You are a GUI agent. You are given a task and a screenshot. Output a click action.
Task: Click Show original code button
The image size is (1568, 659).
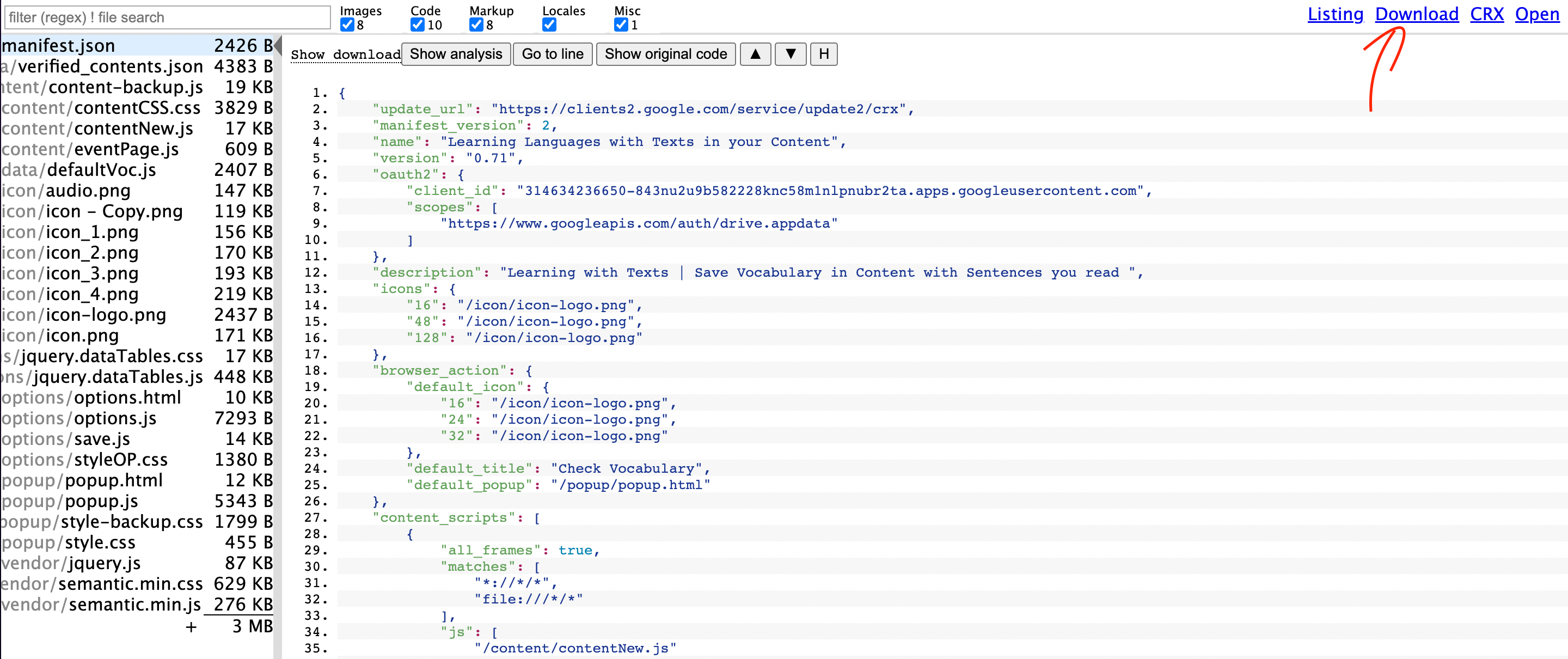pyautogui.click(x=665, y=54)
